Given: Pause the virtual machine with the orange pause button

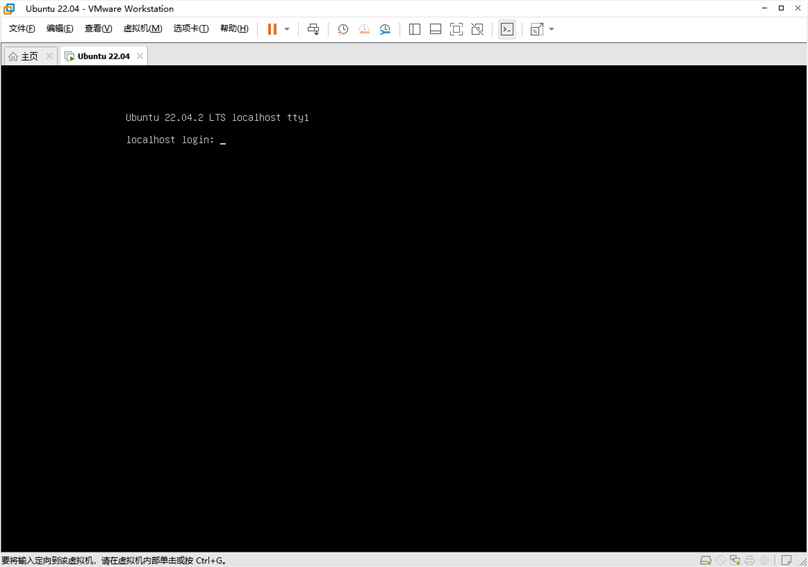Looking at the screenshot, I should click(272, 29).
